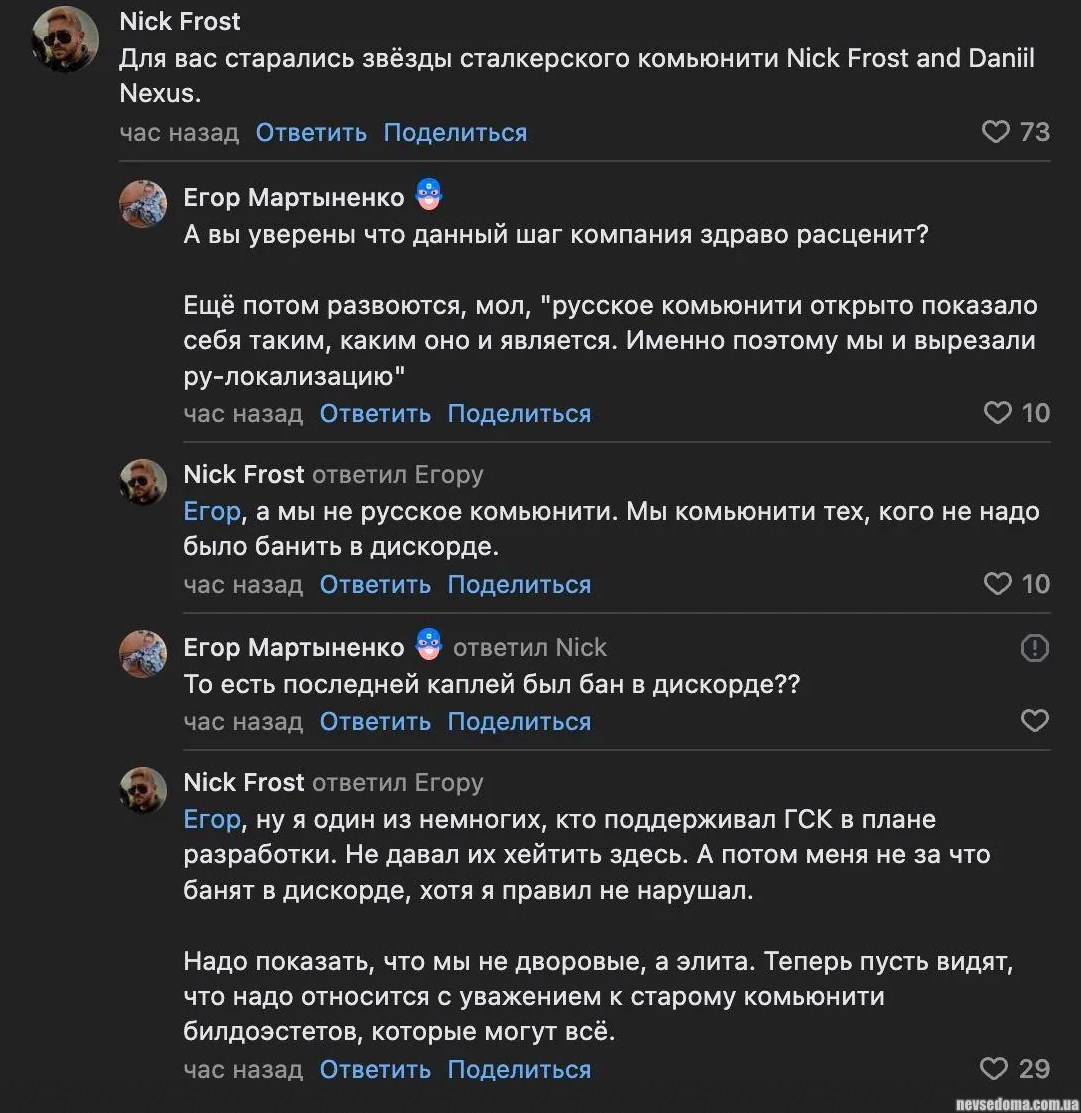Like Nick Frost's "не русское комьюнити" reply
Viewport: 1081px width, 1113px height.
(998, 584)
